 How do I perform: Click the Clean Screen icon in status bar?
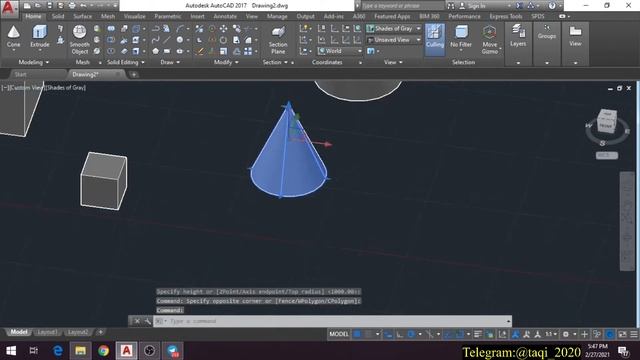(622, 334)
